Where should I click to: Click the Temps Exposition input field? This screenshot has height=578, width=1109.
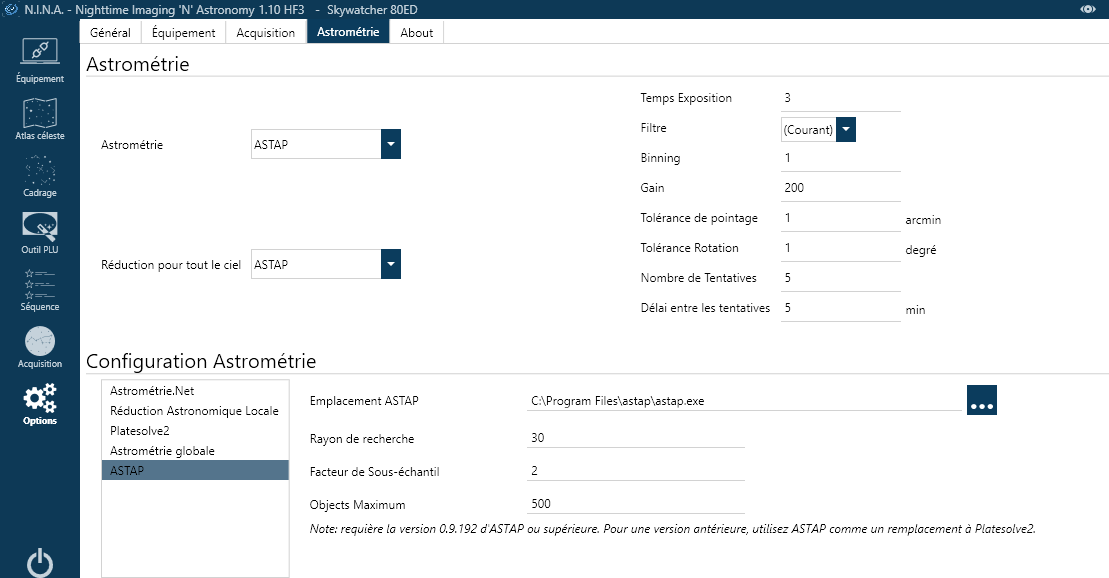click(840, 98)
